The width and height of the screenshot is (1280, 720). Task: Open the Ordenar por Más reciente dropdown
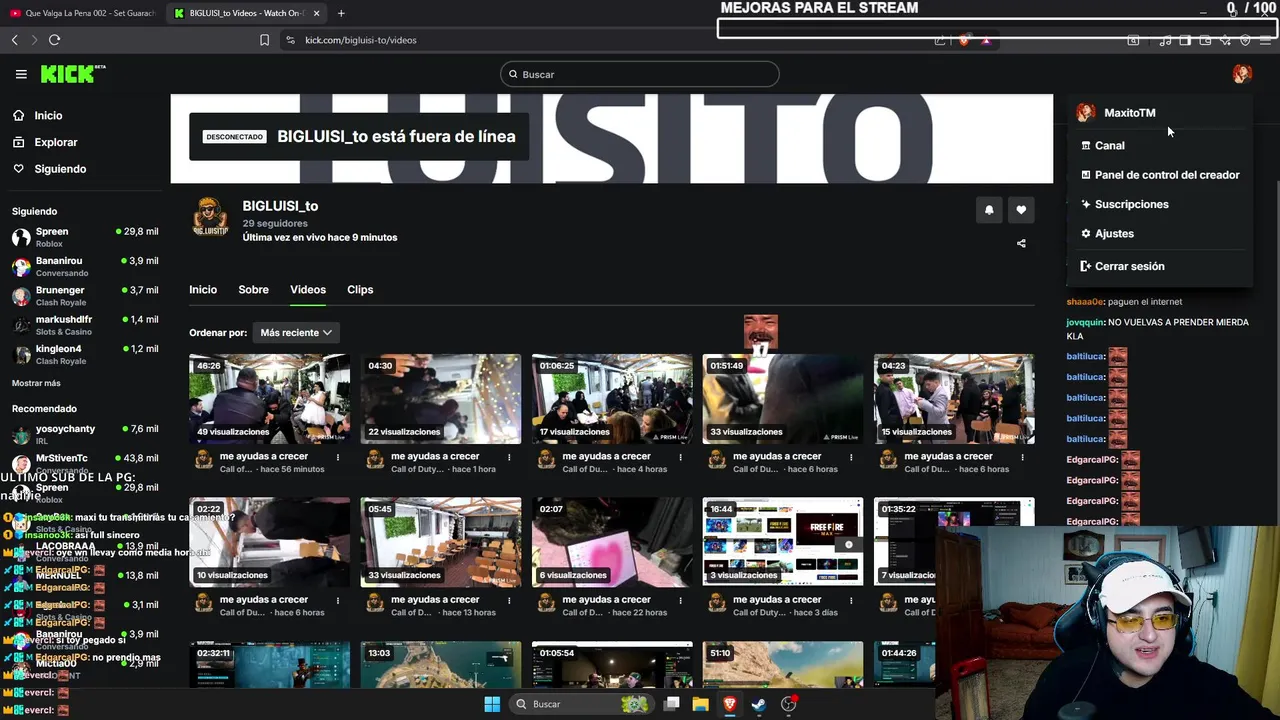pyautogui.click(x=296, y=332)
